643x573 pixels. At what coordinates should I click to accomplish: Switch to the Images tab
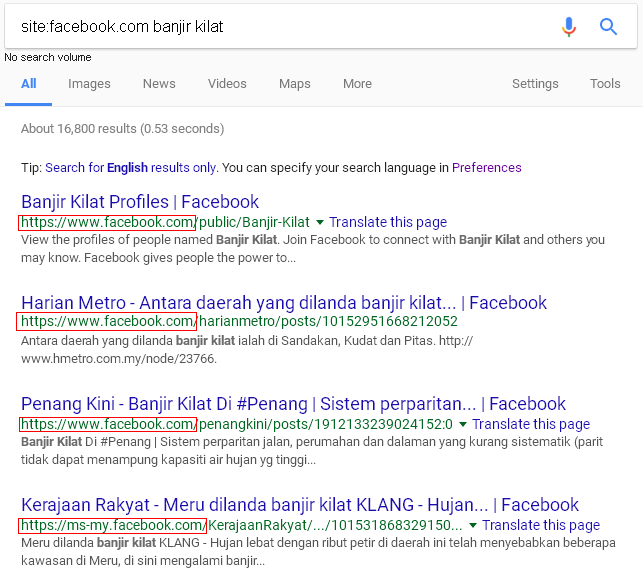click(x=89, y=84)
